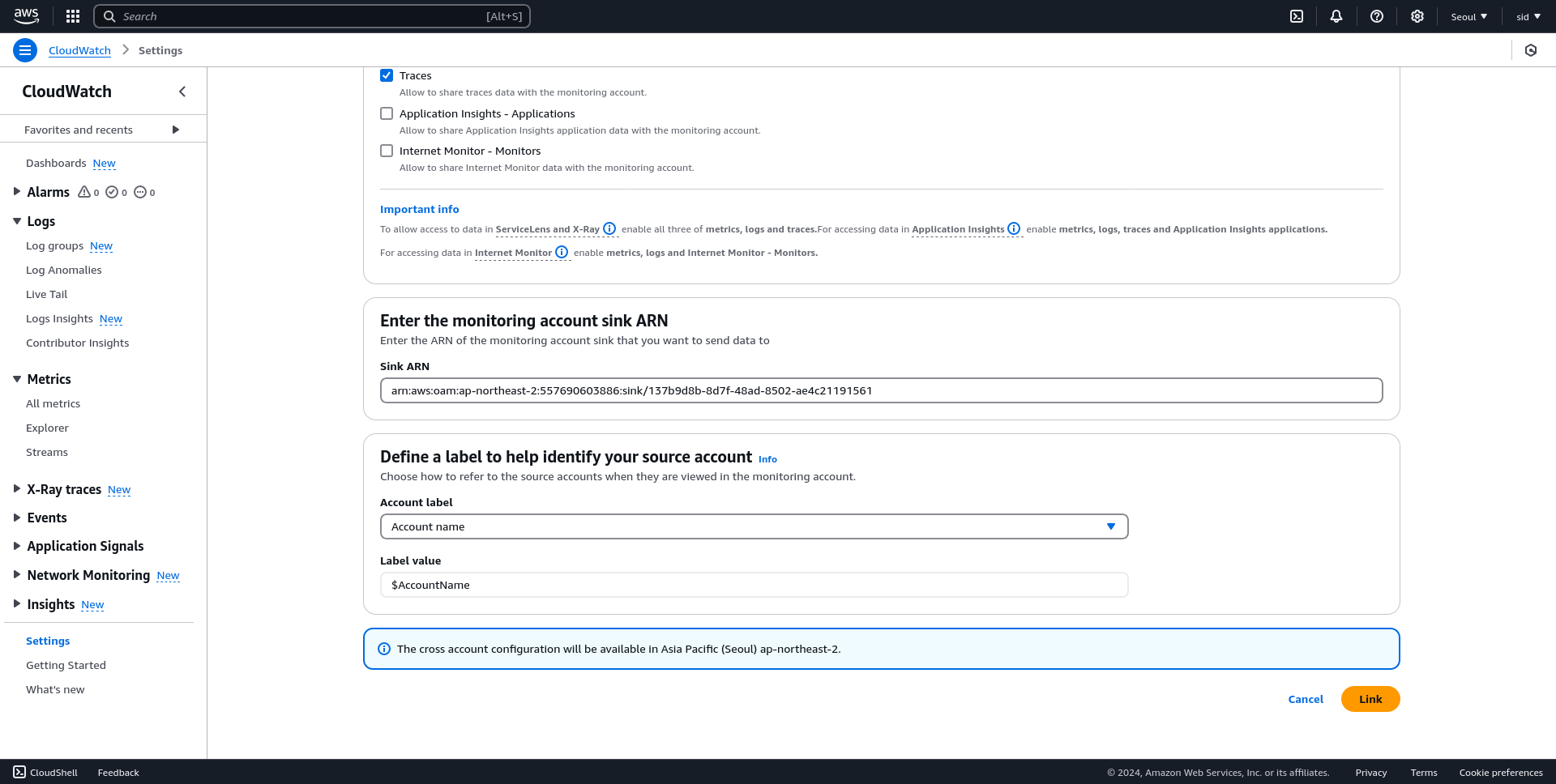Toggle the side navigation hamburger icon
Screen dimensions: 1556x784
[25, 50]
